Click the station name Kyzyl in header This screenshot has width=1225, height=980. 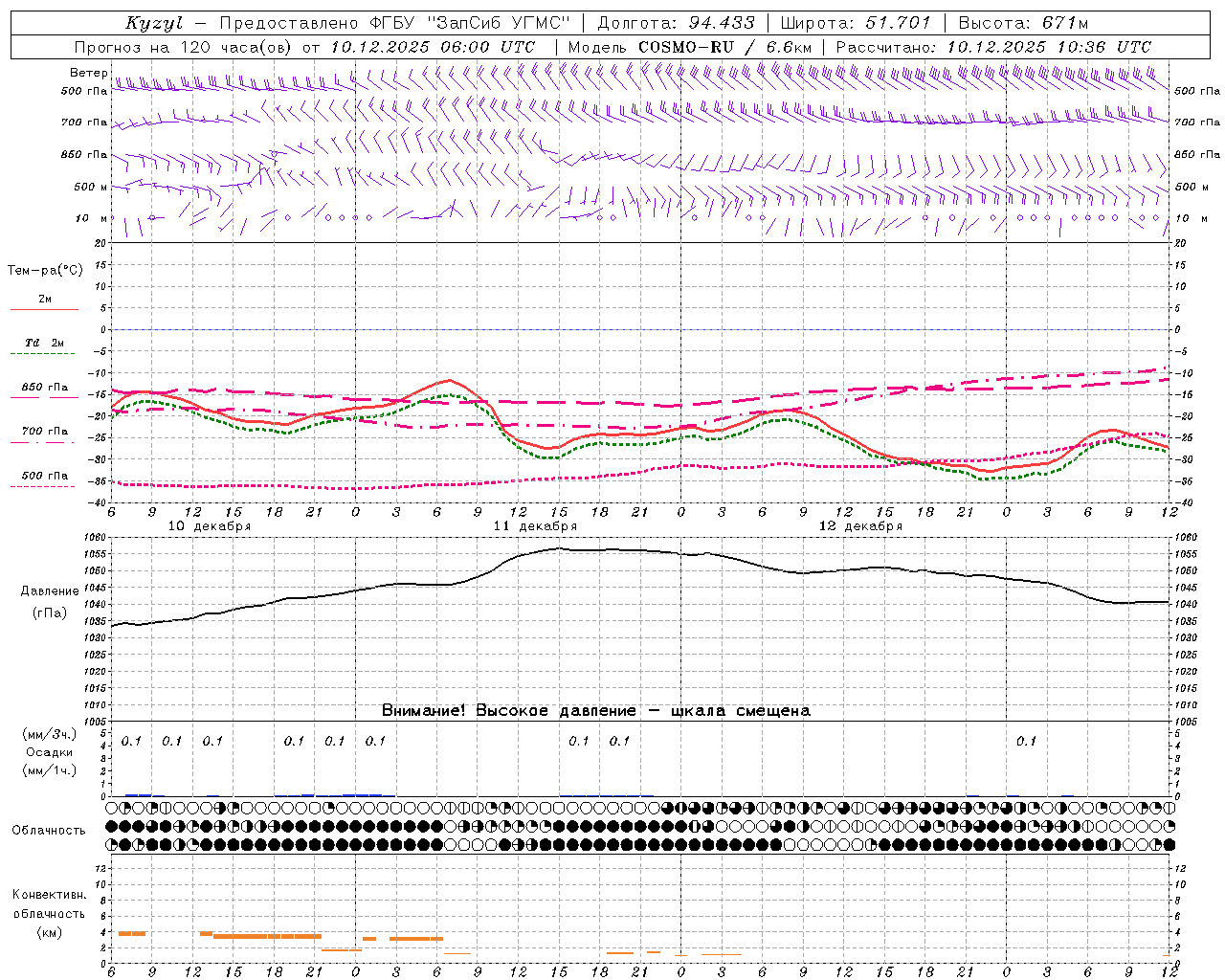(x=154, y=23)
